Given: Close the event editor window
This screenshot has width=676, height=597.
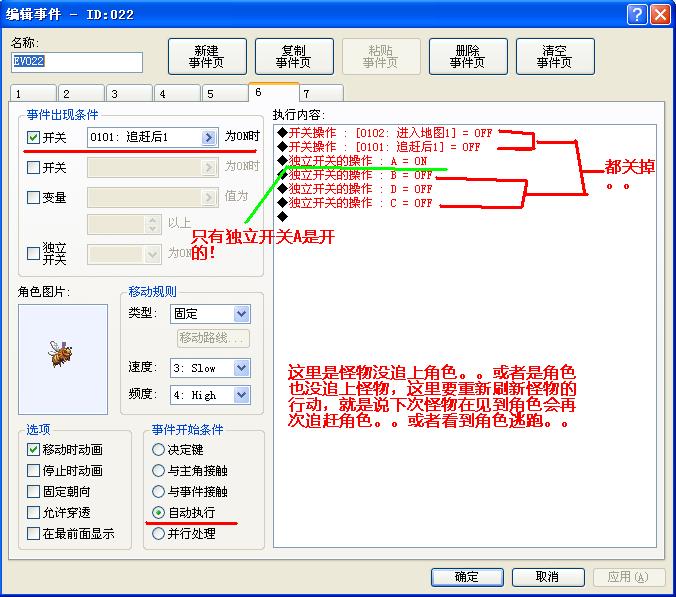Looking at the screenshot, I should 660,15.
